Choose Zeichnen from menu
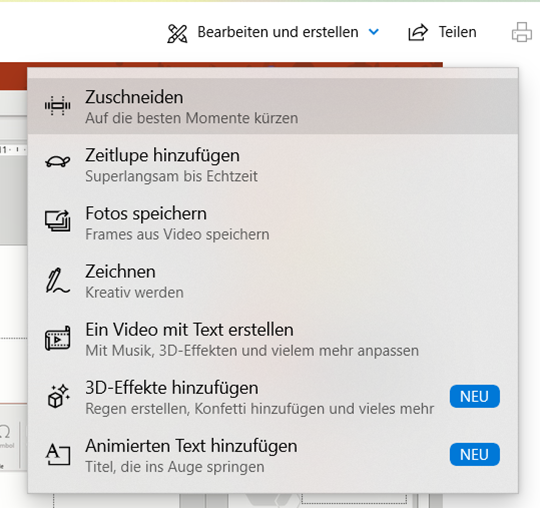Viewport: 540px width, 508px height. [273, 281]
